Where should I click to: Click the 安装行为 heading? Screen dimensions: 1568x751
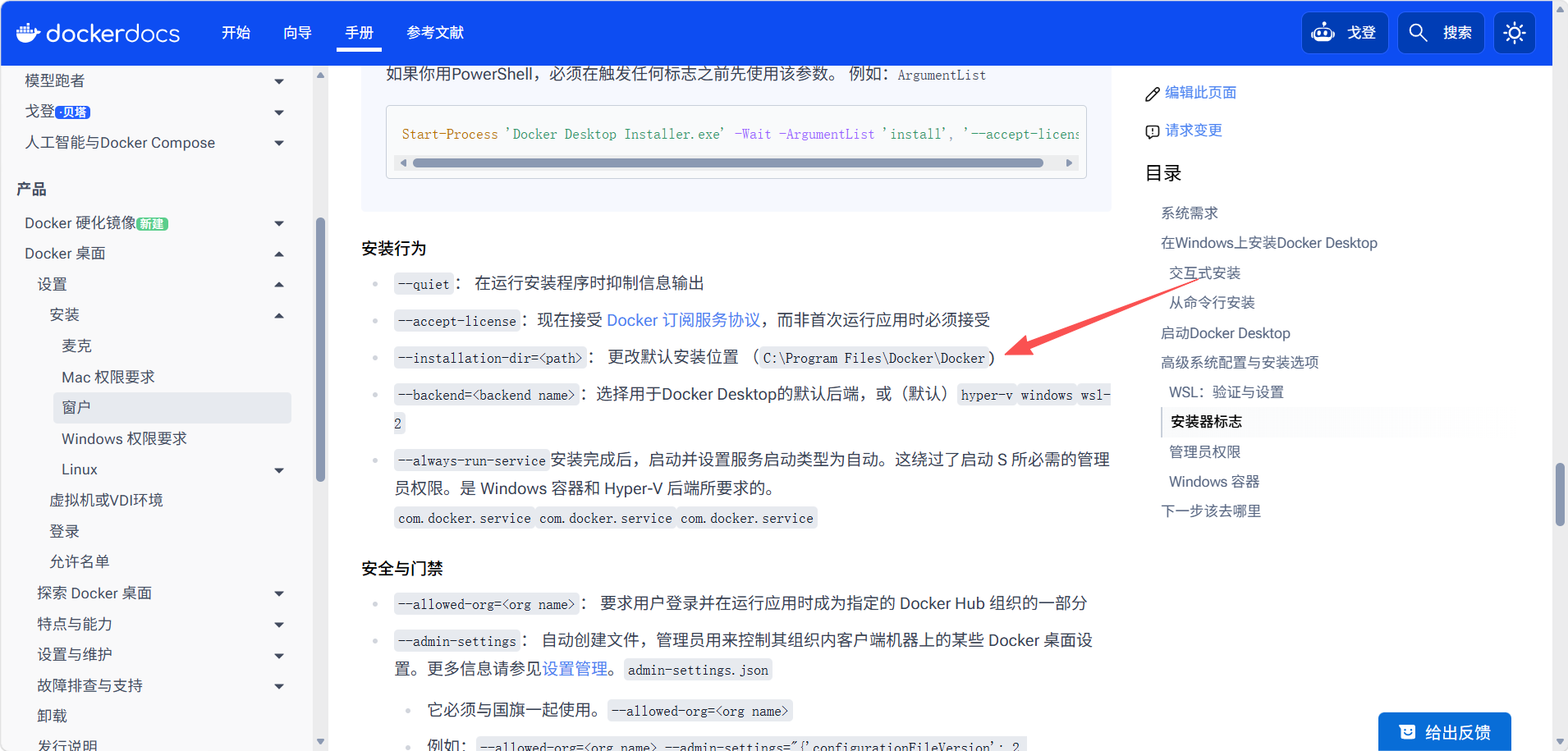coord(394,249)
